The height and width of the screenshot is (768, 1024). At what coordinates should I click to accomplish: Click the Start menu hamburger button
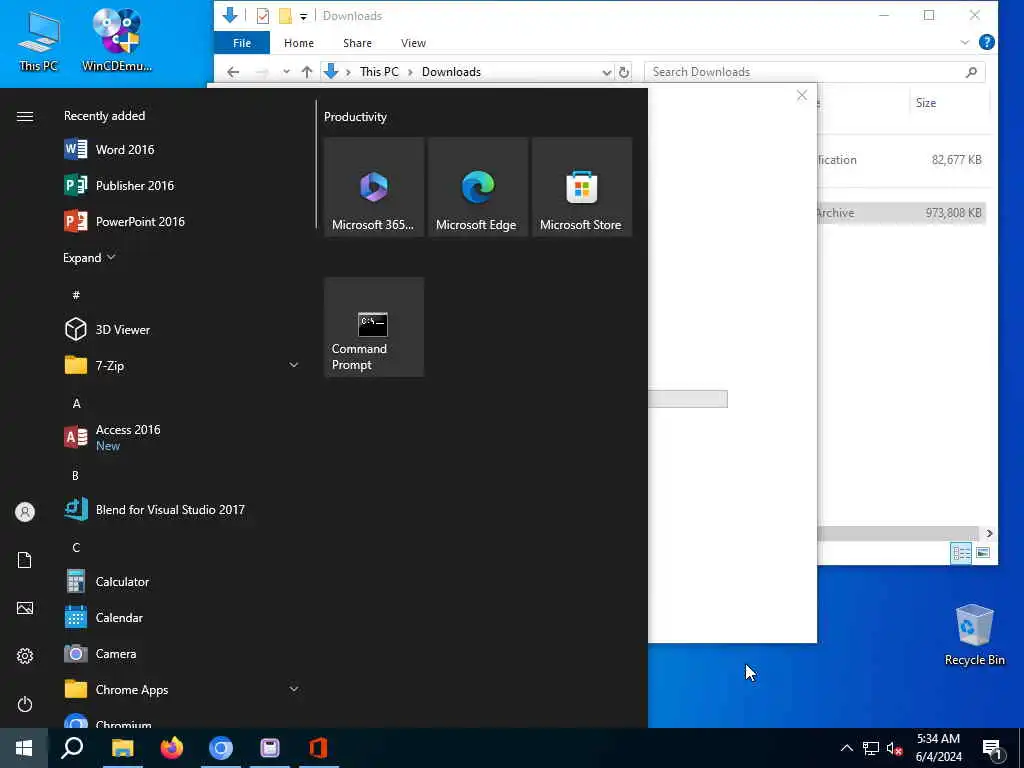pyautogui.click(x=25, y=116)
